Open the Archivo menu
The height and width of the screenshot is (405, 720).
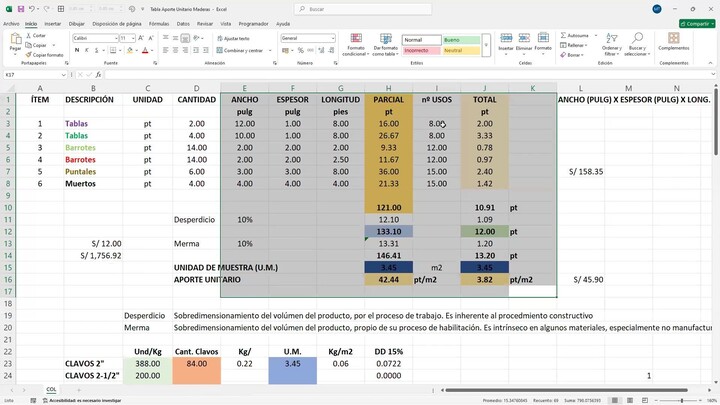pos(11,23)
